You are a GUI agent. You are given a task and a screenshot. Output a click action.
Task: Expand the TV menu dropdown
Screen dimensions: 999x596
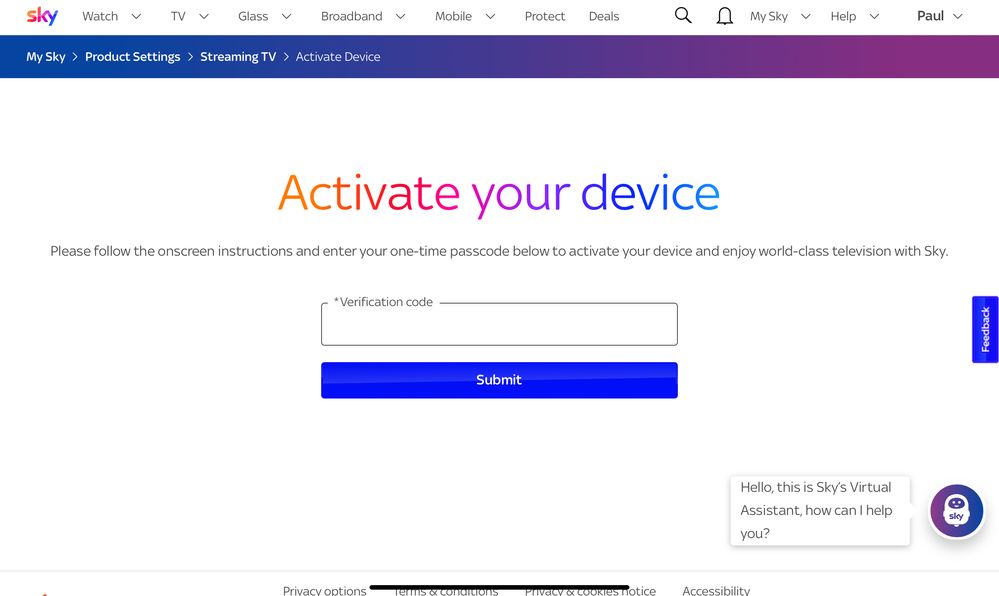(190, 16)
